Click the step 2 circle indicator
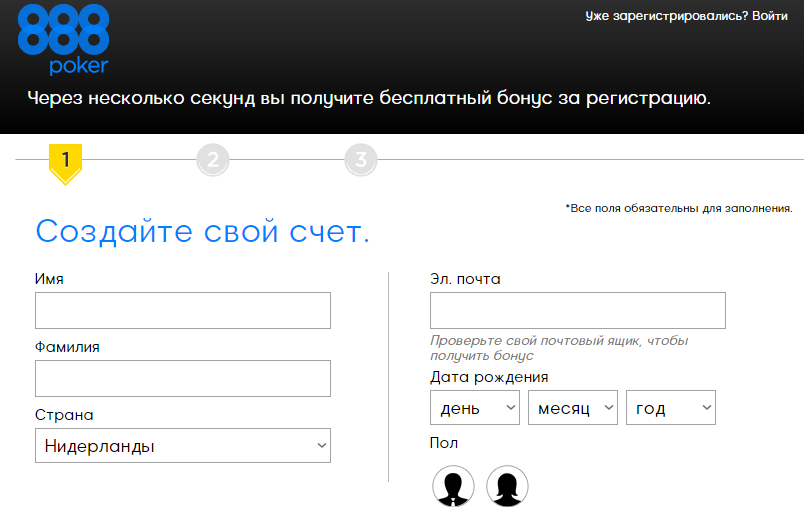This screenshot has width=804, height=518. click(x=213, y=159)
